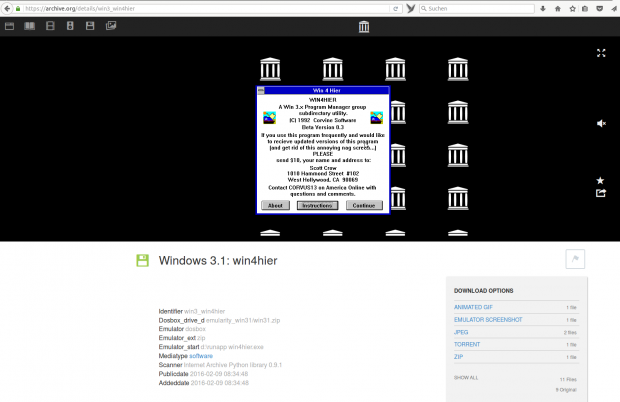Click the Instructions button in the dialog

(318, 206)
